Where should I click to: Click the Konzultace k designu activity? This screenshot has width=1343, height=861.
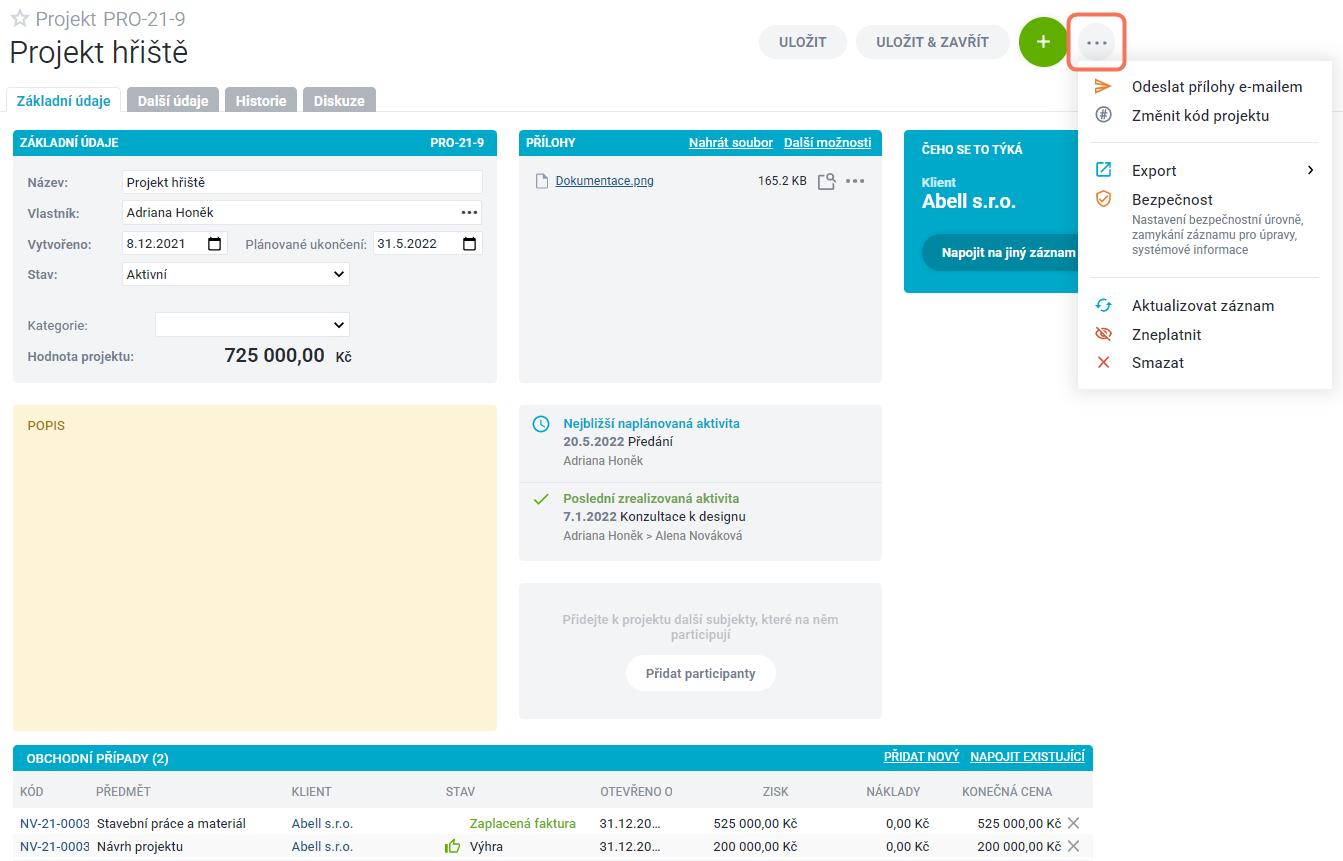654,517
